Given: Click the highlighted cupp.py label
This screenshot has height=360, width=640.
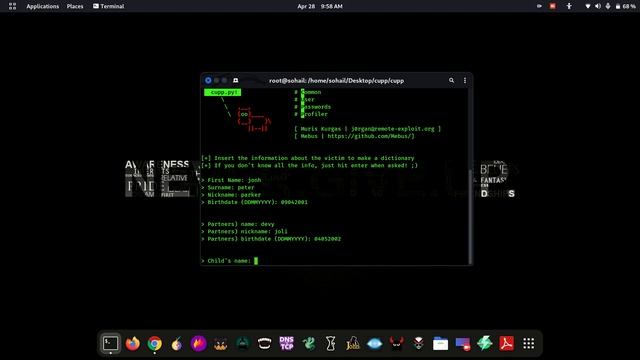Looking at the screenshot, I should [x=222, y=92].
